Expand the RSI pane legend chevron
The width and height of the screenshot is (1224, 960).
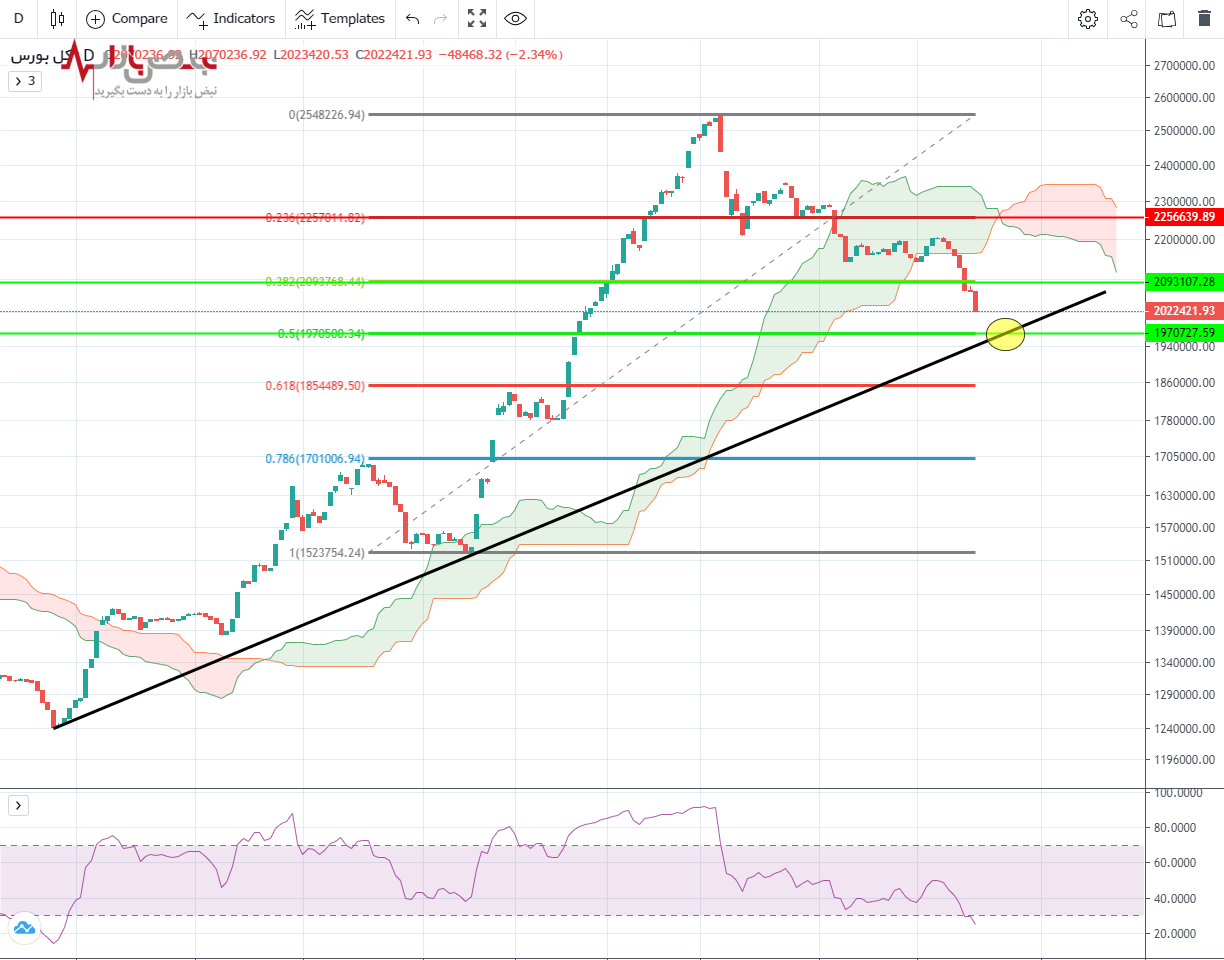[x=18, y=805]
